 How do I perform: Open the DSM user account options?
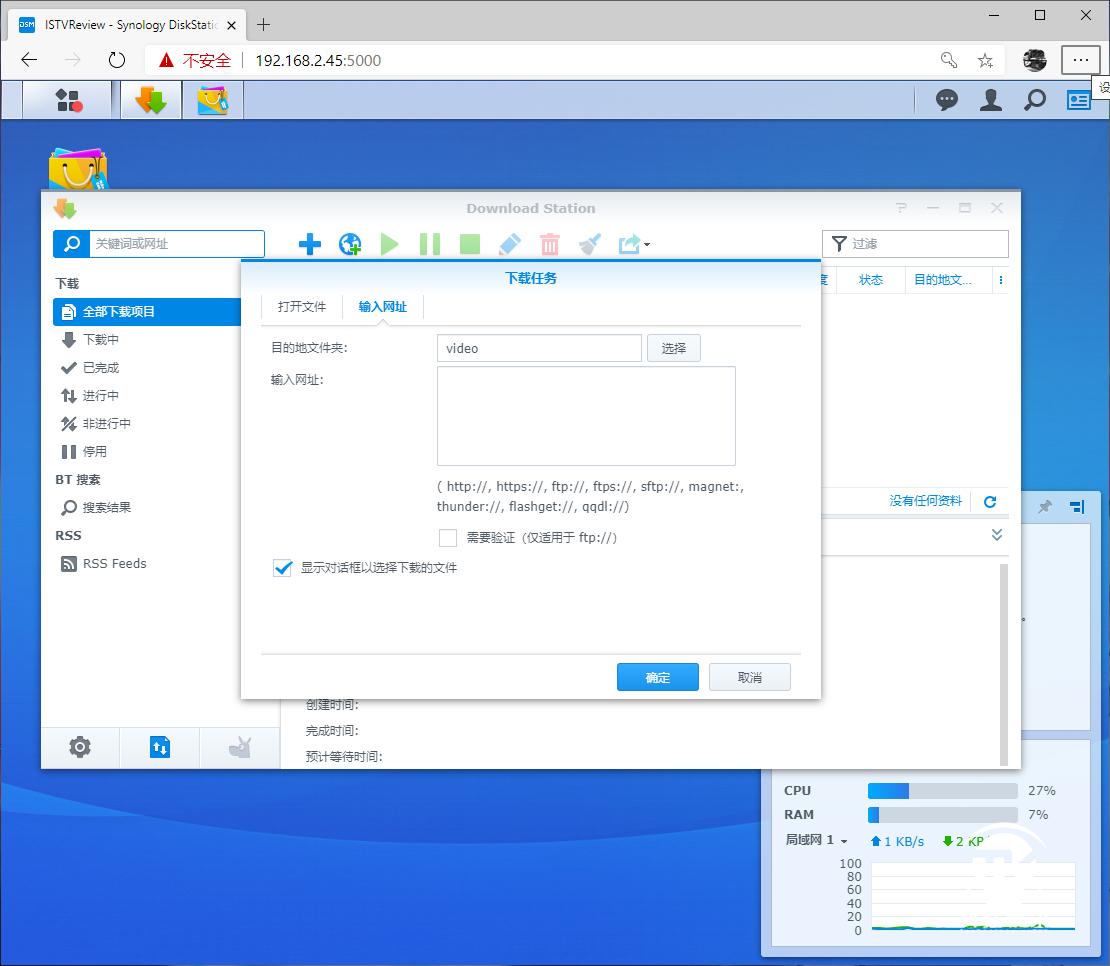point(990,100)
